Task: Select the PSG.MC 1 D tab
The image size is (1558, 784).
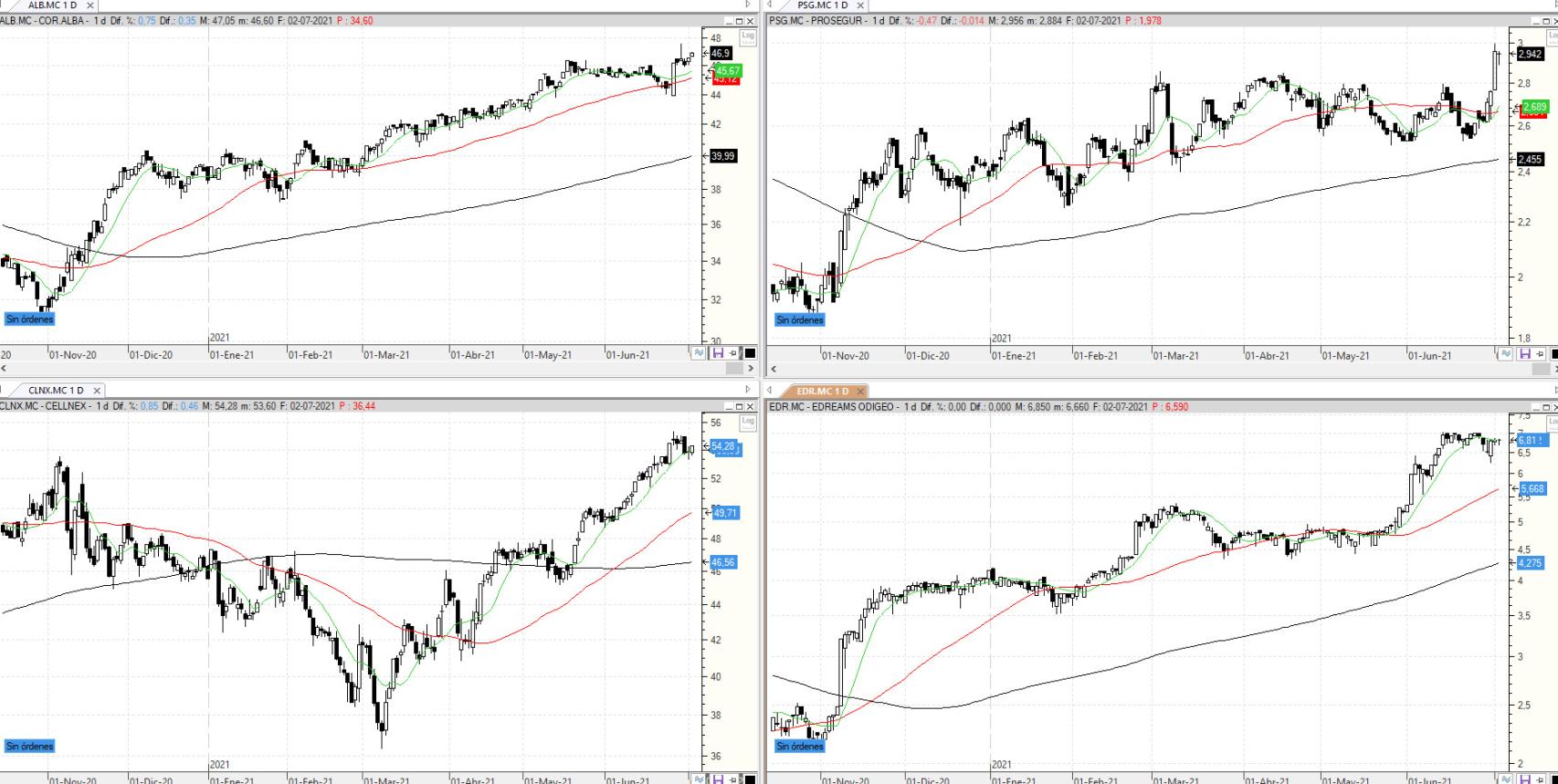Action: pyautogui.click(x=821, y=5)
